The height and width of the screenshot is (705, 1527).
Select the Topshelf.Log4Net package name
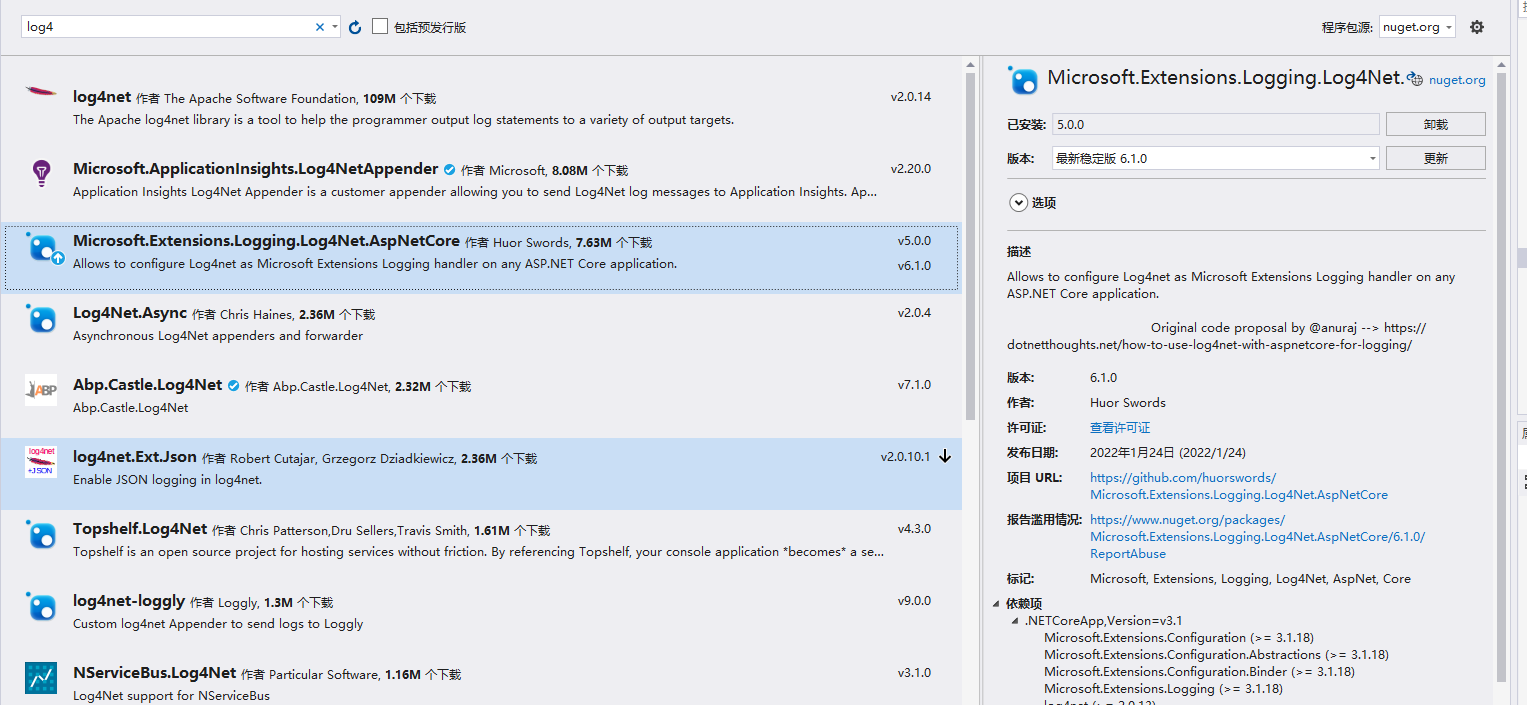click(x=140, y=529)
